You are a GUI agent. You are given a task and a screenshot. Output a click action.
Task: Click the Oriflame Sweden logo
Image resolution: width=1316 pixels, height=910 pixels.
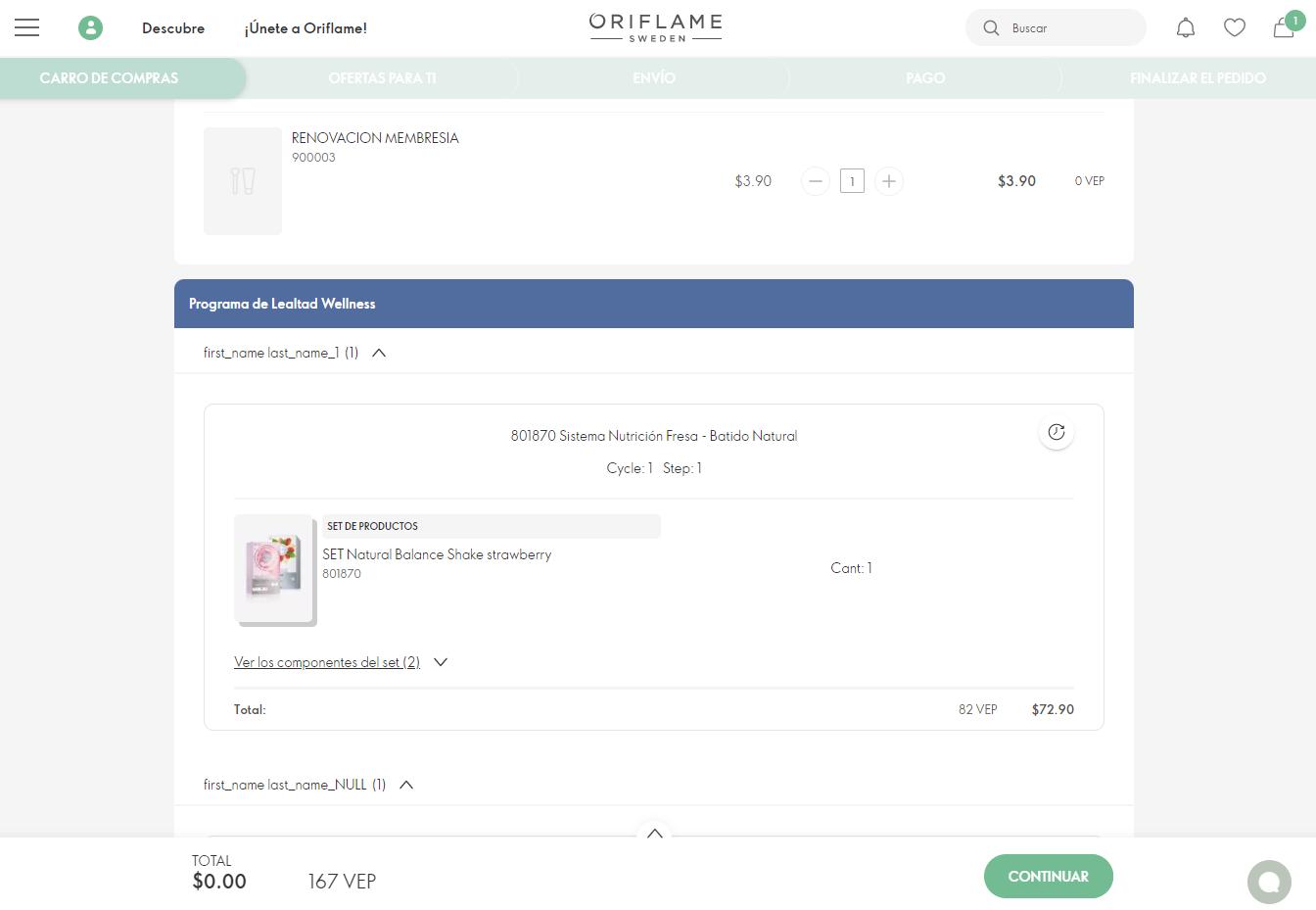tap(655, 27)
